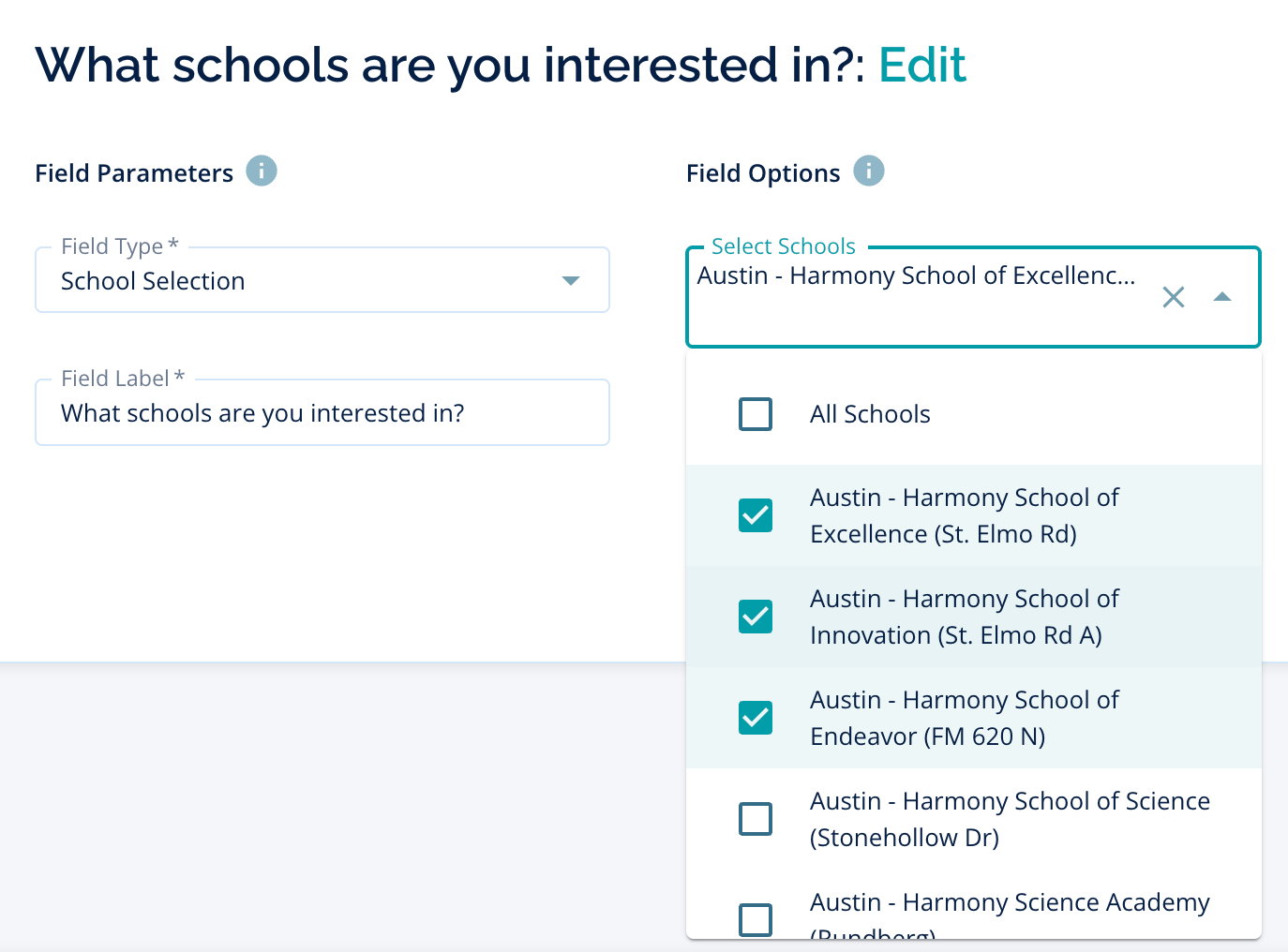Select the All Schools option label

pyautogui.click(x=870, y=414)
